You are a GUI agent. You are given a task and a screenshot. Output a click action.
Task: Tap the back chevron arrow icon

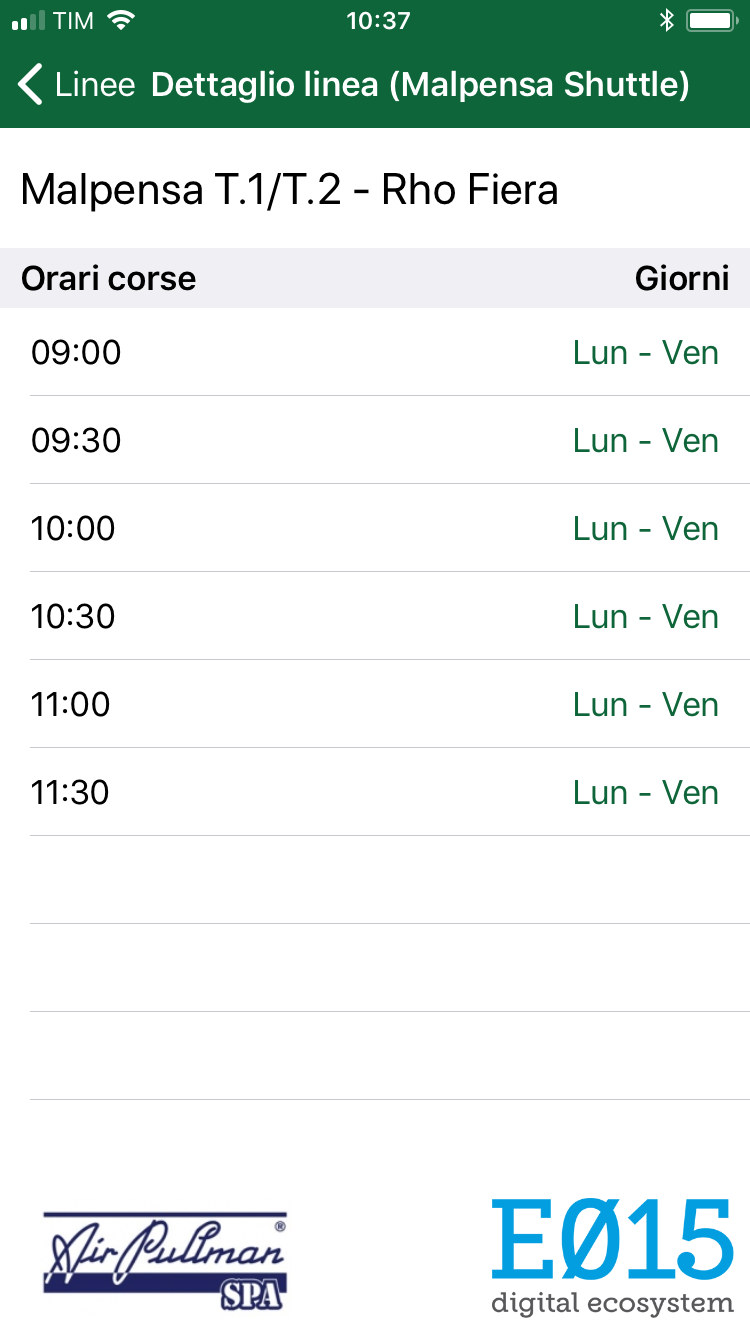31,85
